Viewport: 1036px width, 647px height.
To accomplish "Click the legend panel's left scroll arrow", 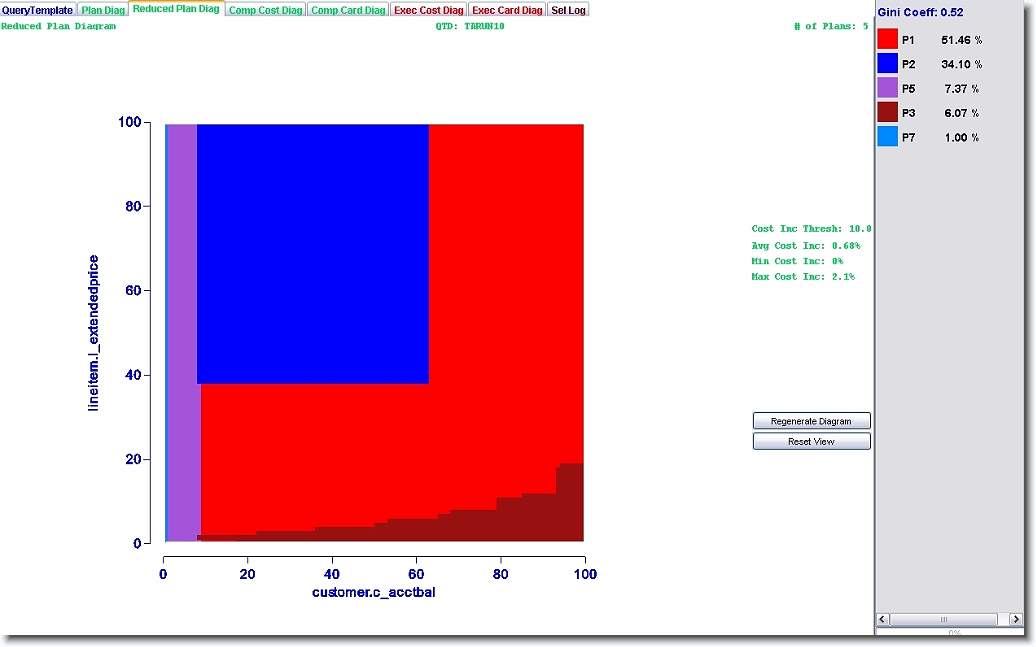I will 883,619.
